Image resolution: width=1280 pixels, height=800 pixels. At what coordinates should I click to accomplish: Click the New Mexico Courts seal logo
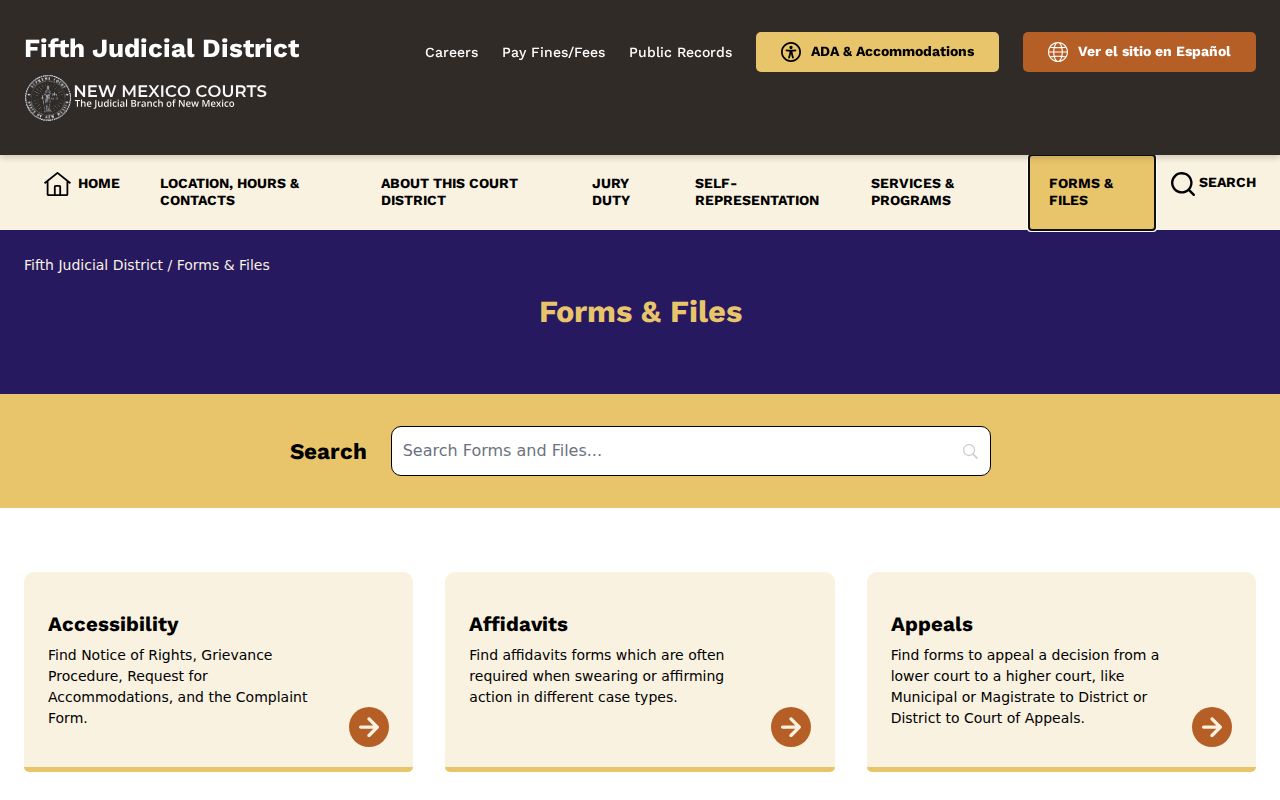pyautogui.click(x=47, y=98)
